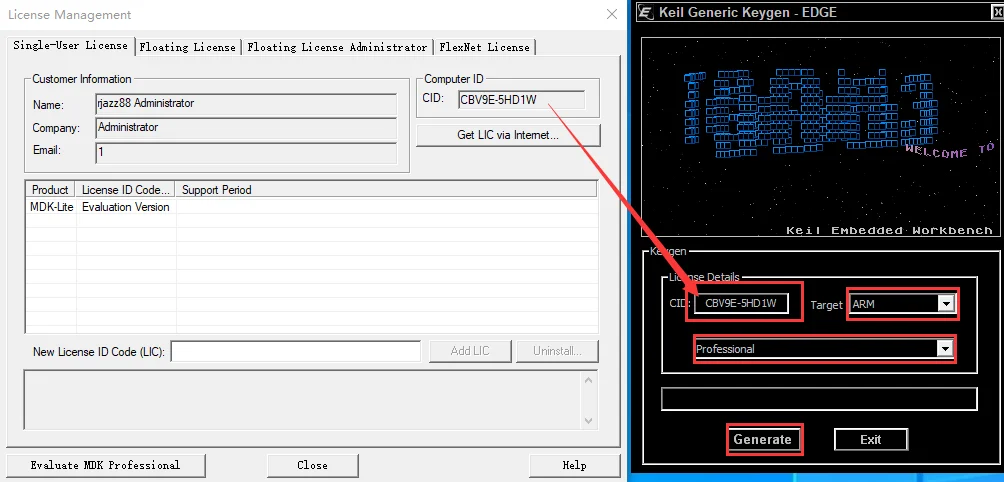Click the Get LIC via Internet button
The width and height of the screenshot is (1004, 482).
coord(508,135)
